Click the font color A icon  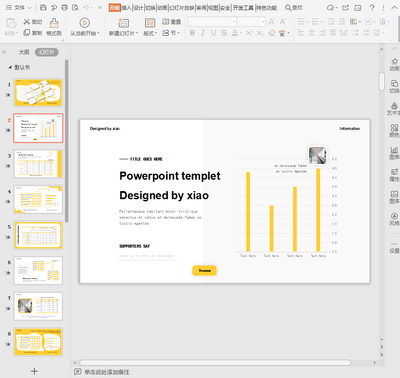coord(235,33)
